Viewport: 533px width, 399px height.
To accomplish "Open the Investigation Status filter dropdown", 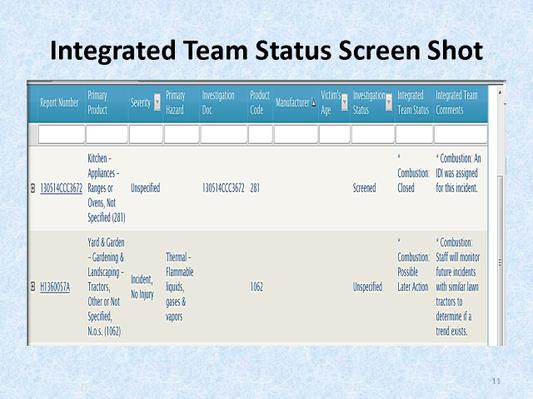I will click(389, 102).
